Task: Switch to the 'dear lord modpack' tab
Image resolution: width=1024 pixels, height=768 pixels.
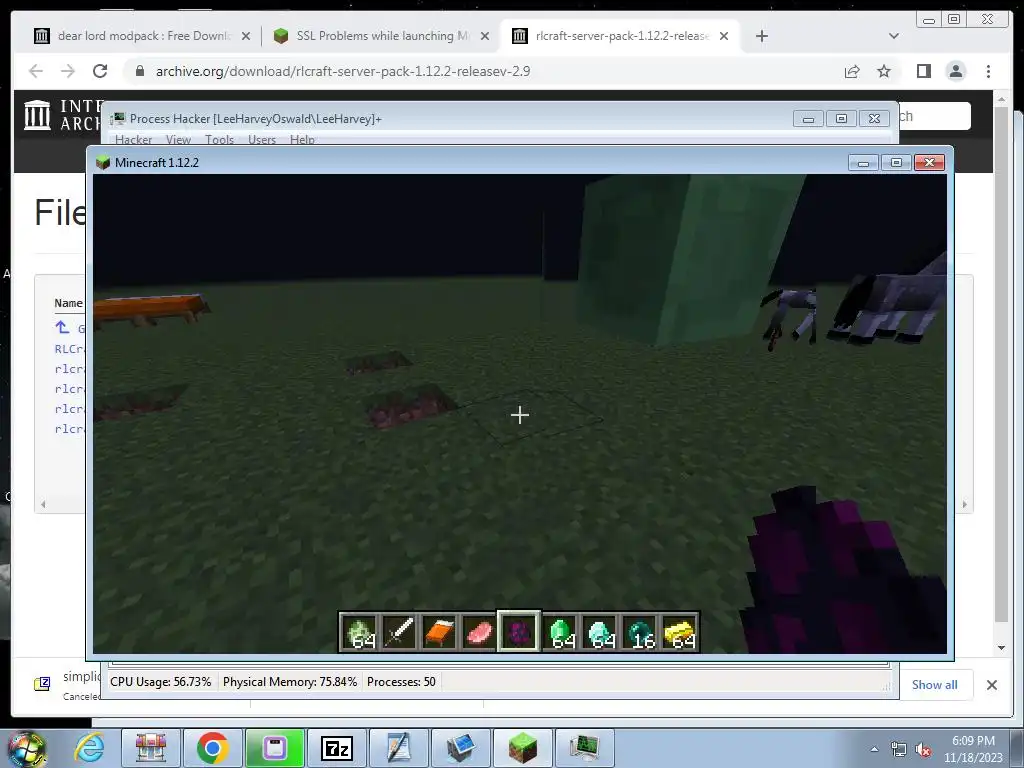Action: tap(142, 36)
